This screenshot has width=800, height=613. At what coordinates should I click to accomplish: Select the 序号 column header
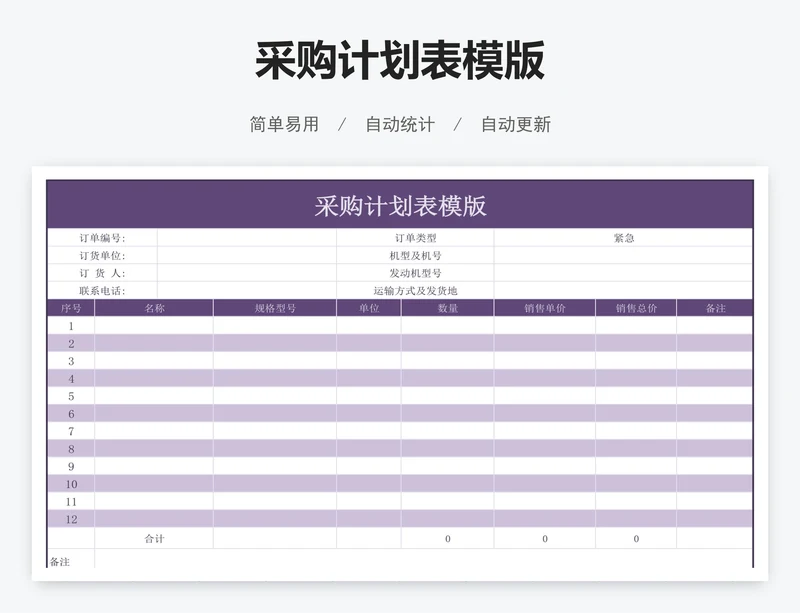click(71, 308)
